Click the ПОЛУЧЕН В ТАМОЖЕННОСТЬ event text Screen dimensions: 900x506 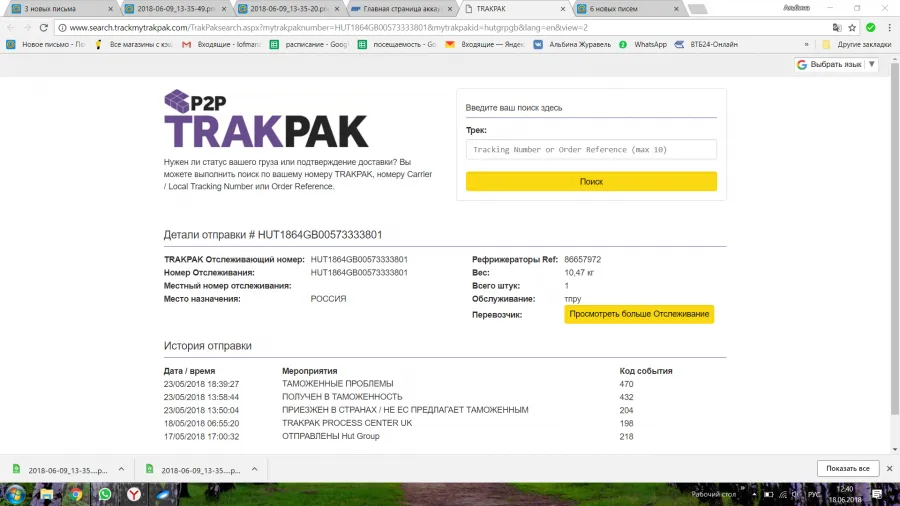click(342, 397)
